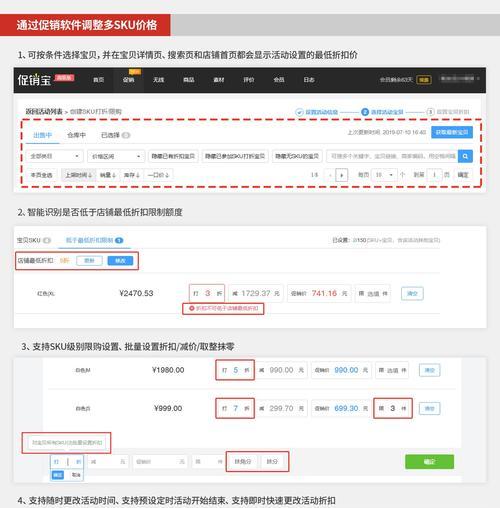500x508 pixels.
Task: Toggle 隐藏已参加SKU打折宝贝 filter
Action: tap(235, 156)
